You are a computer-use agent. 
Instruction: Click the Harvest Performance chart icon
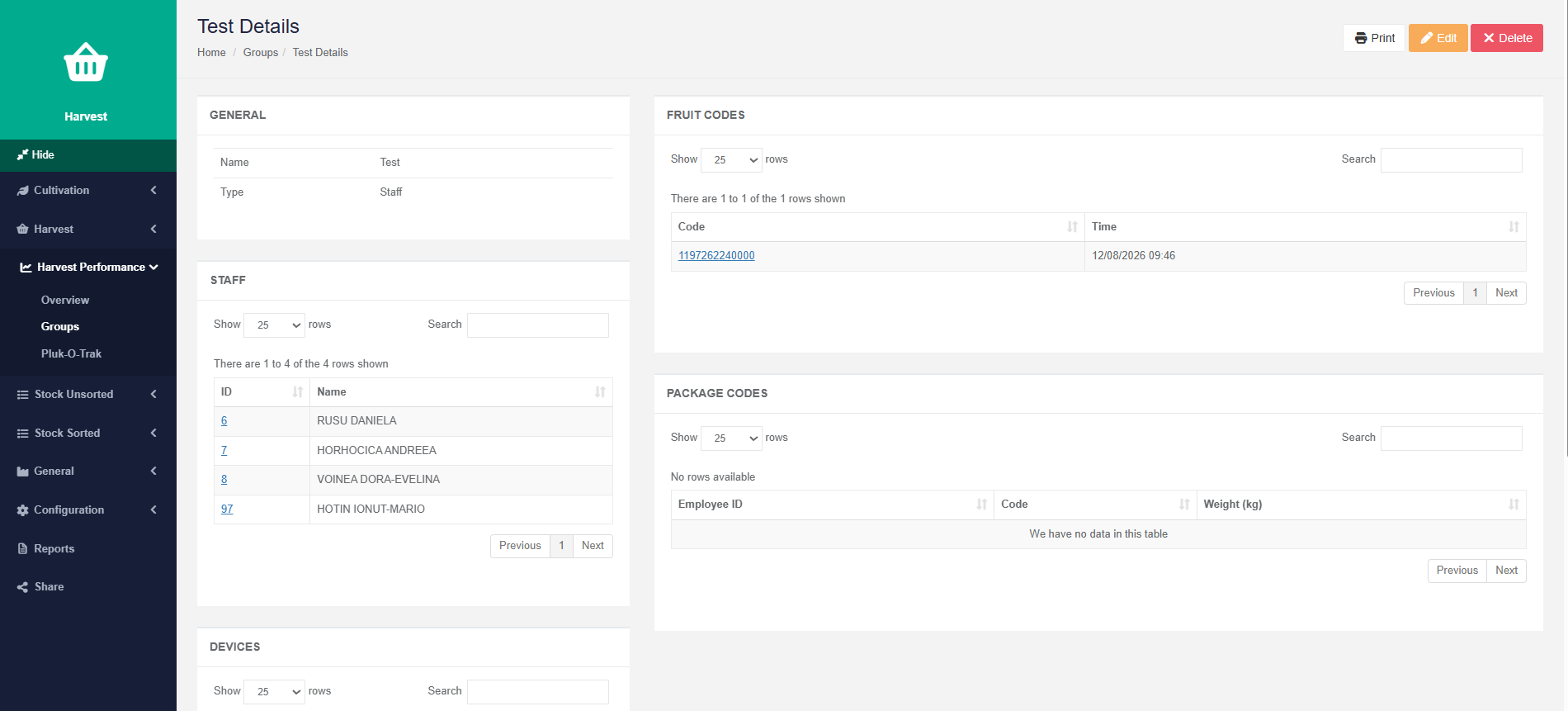[26, 267]
